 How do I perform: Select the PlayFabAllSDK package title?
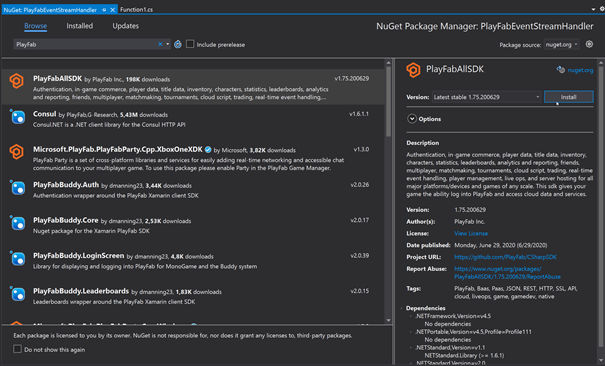click(x=57, y=79)
